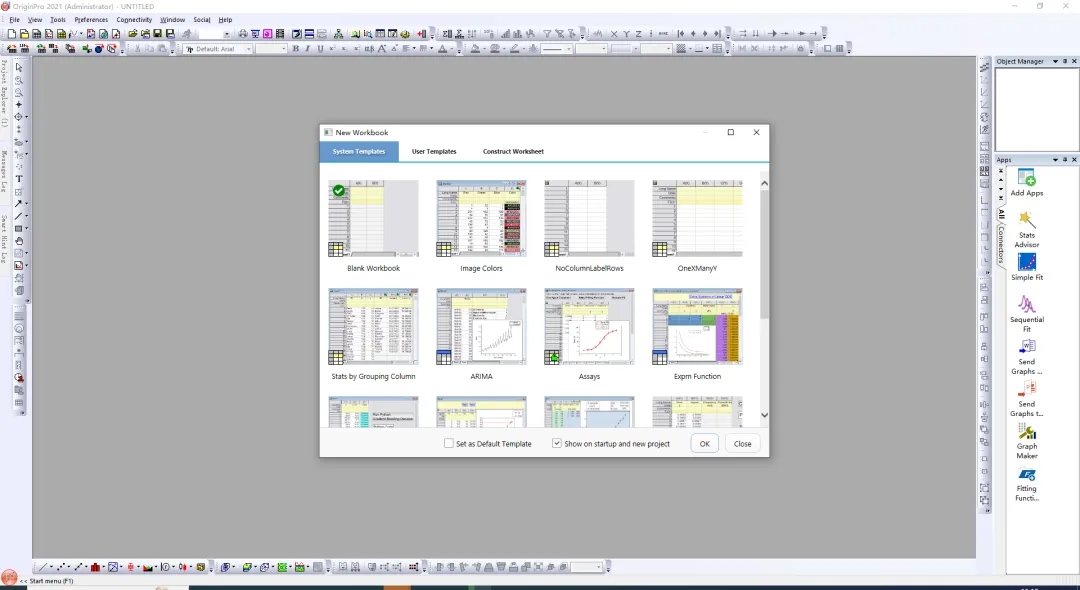Open the View menu
Screen dimensions: 1080x590
(x=34, y=19)
